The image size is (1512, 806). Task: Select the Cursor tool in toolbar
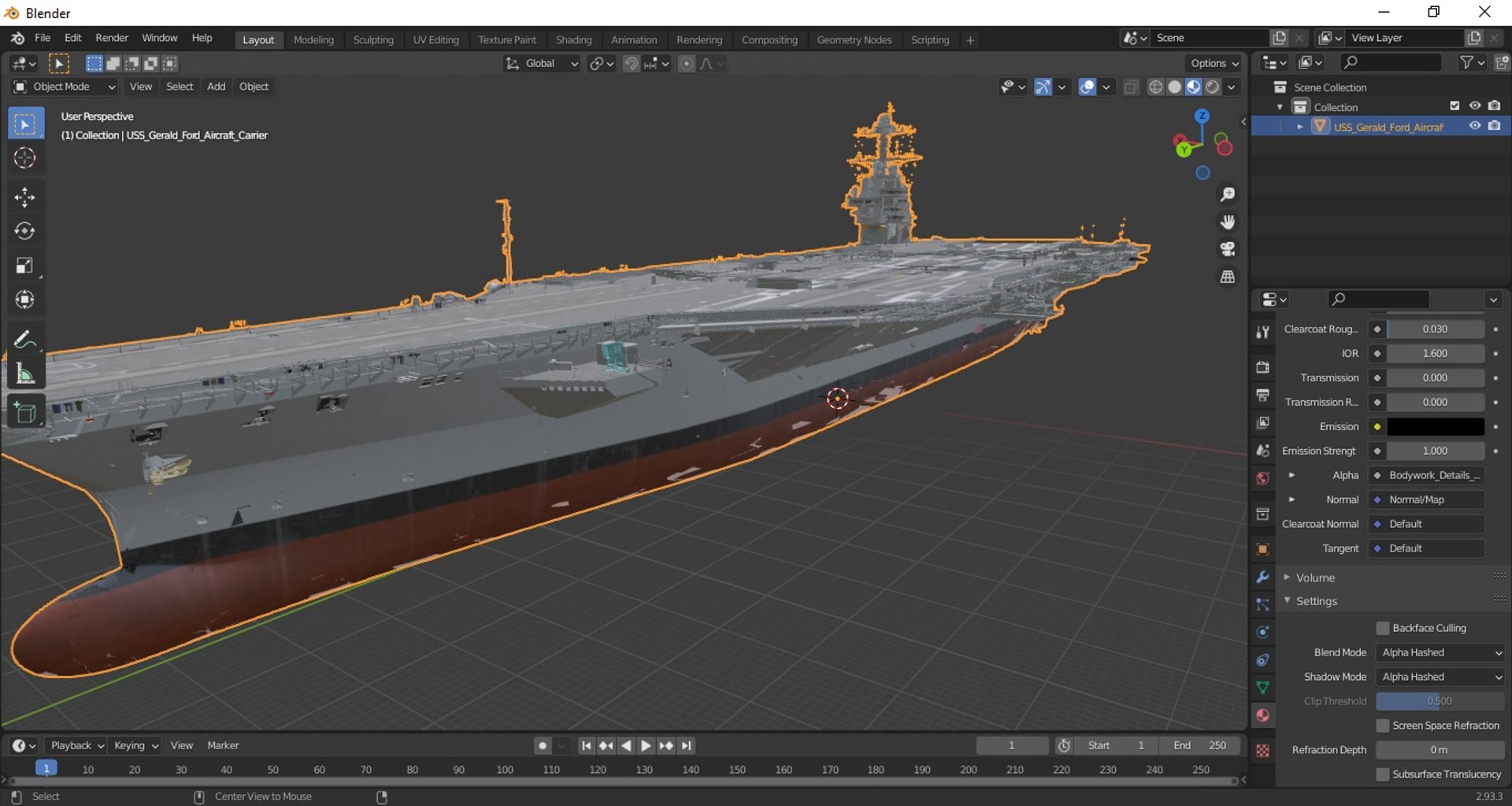click(x=24, y=158)
